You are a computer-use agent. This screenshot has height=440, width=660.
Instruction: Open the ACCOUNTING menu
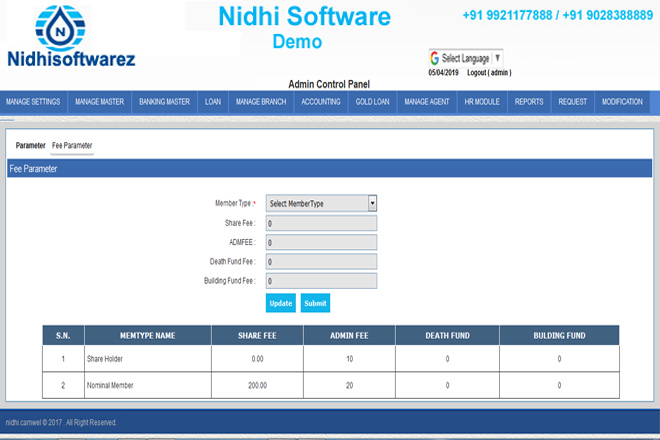coord(321,102)
